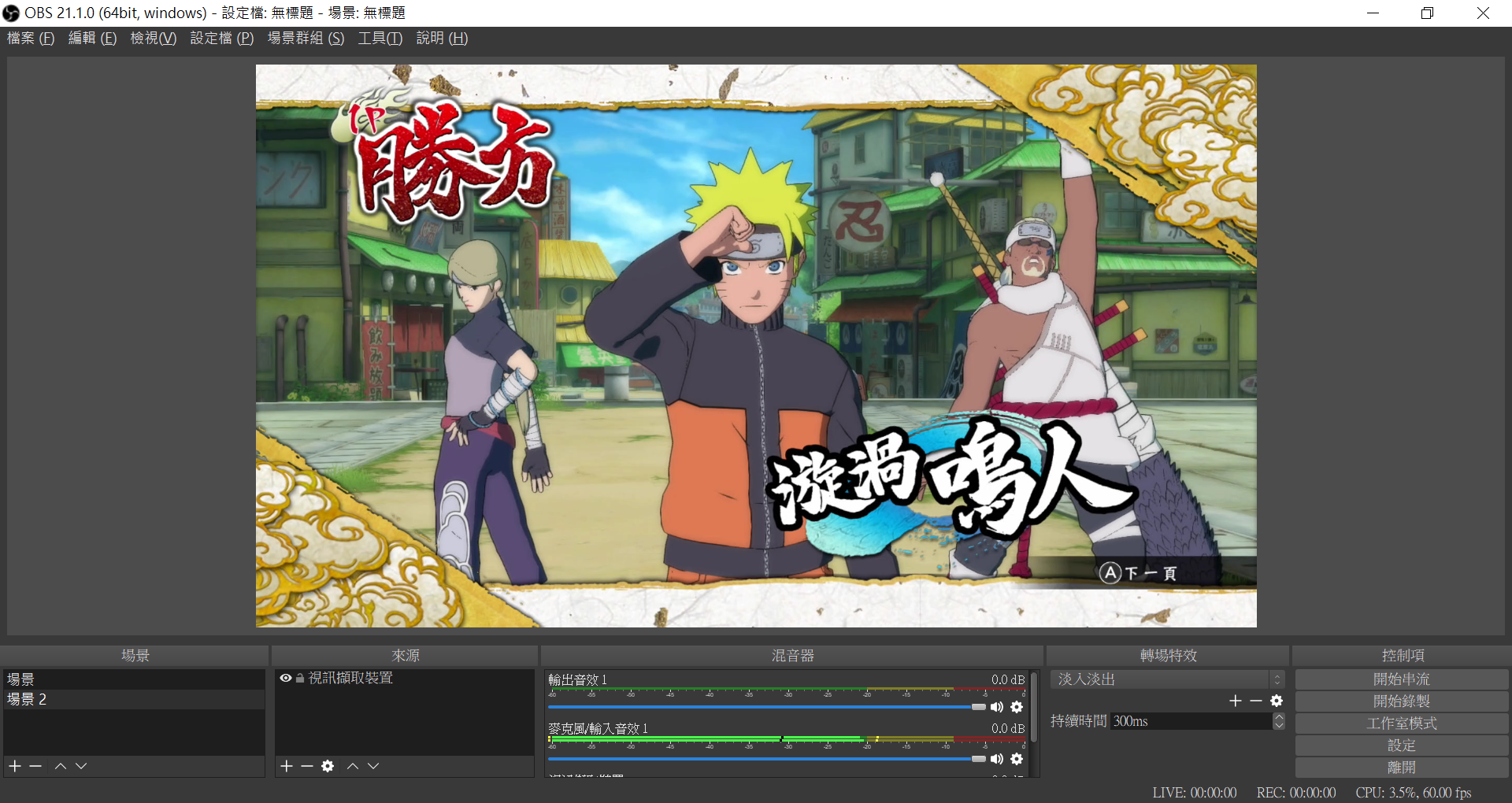Click the 300ms duration input field
The width and height of the screenshot is (1512, 803).
[1191, 721]
